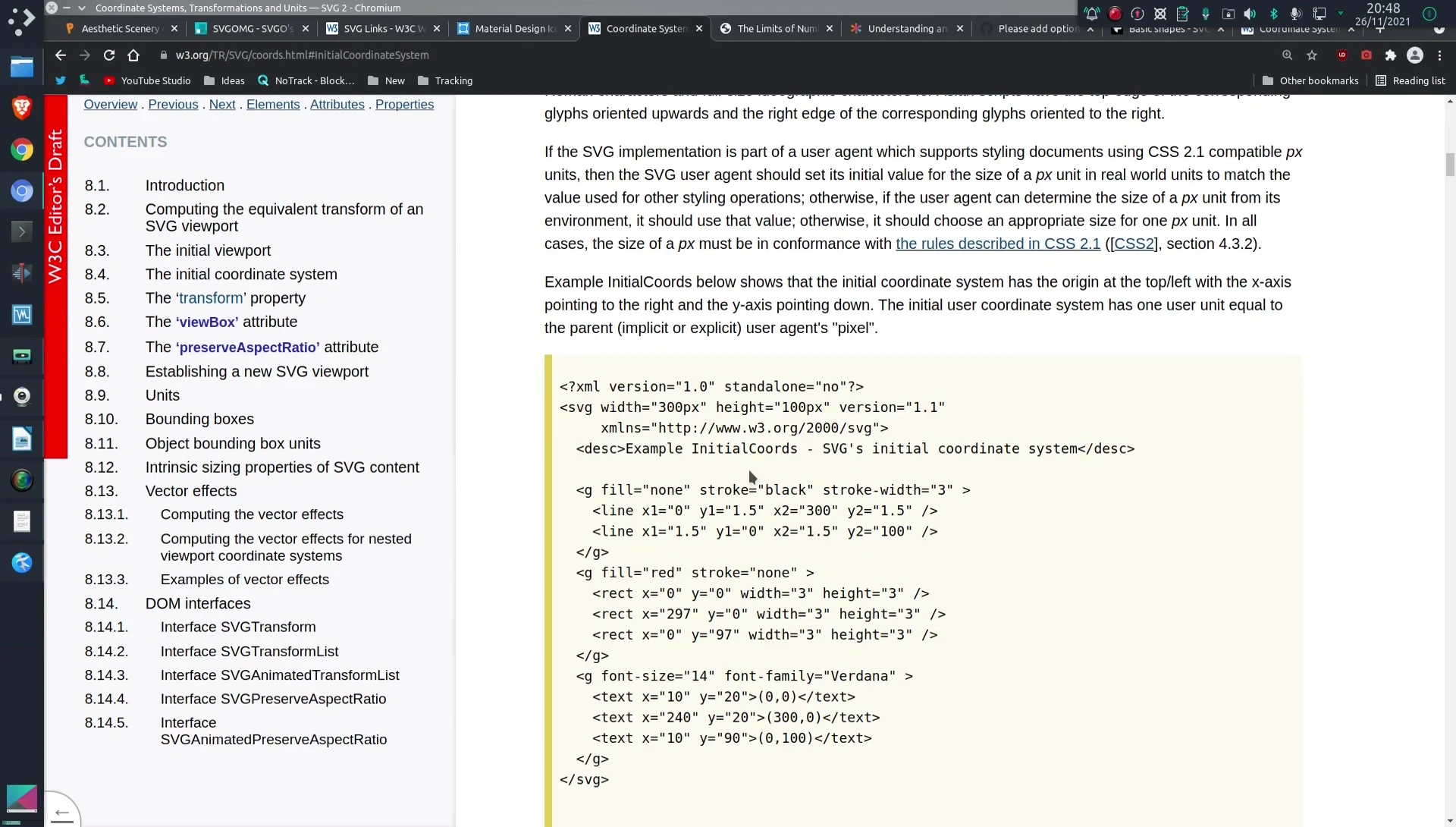Launch Brave browser from the dock
The image size is (1456, 827).
pyautogui.click(x=21, y=108)
